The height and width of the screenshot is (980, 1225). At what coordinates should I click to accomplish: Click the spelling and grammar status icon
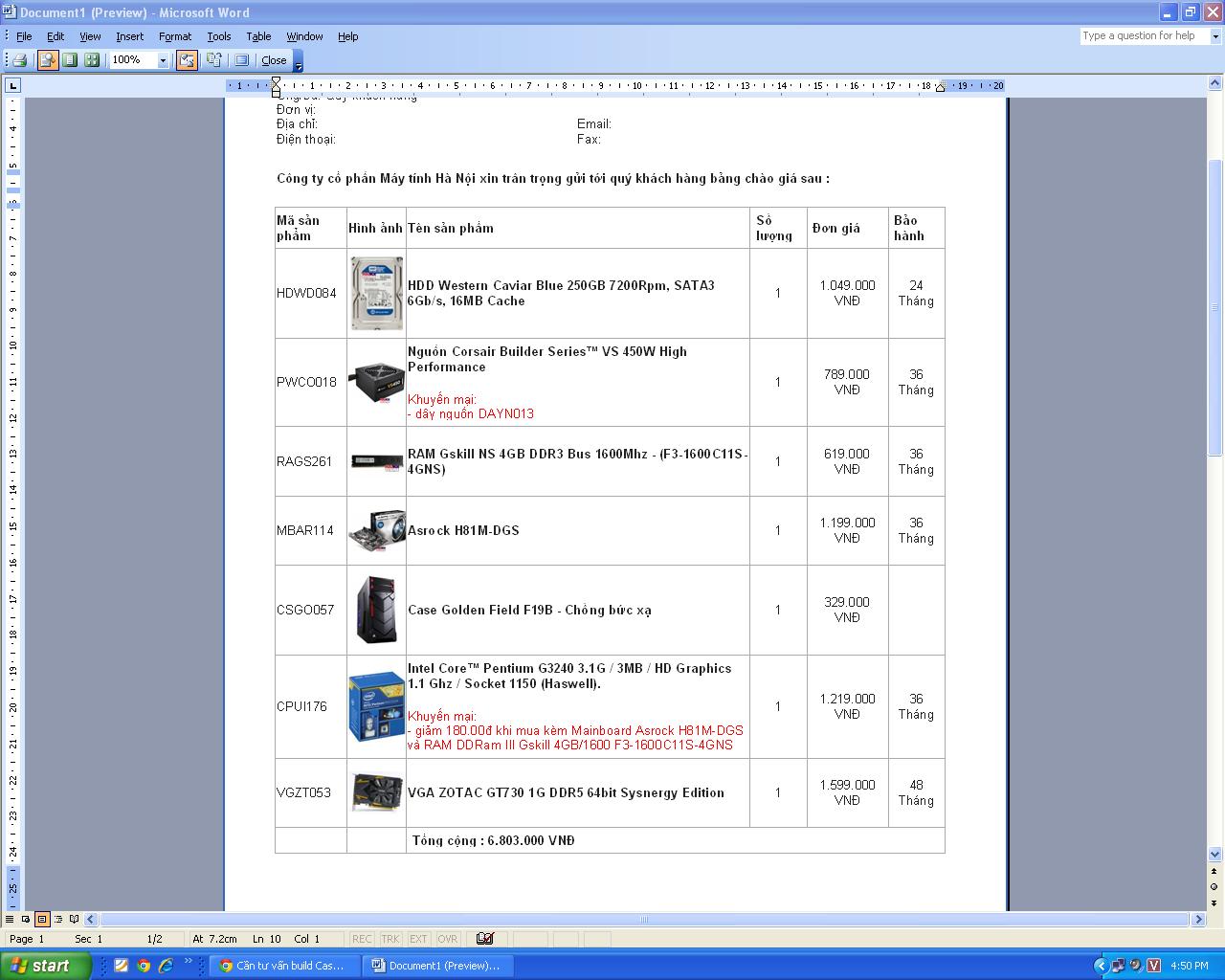click(485, 939)
